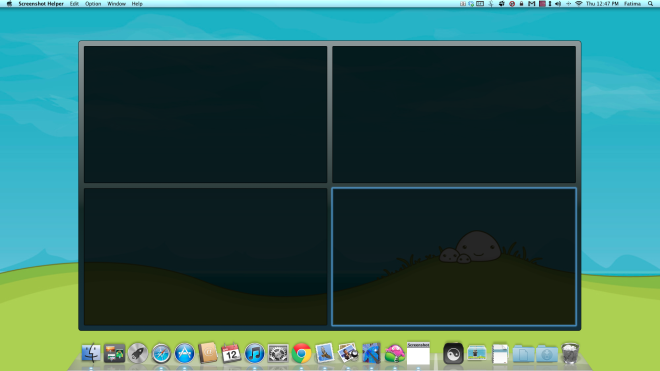Launch Safari from the dock

point(161,353)
